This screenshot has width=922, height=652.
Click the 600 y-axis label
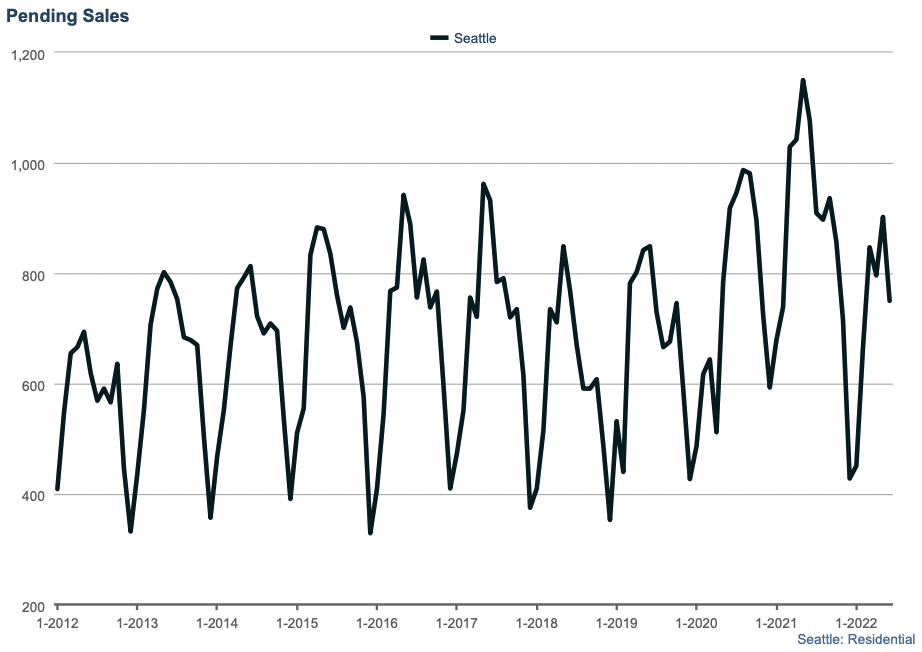point(34,385)
